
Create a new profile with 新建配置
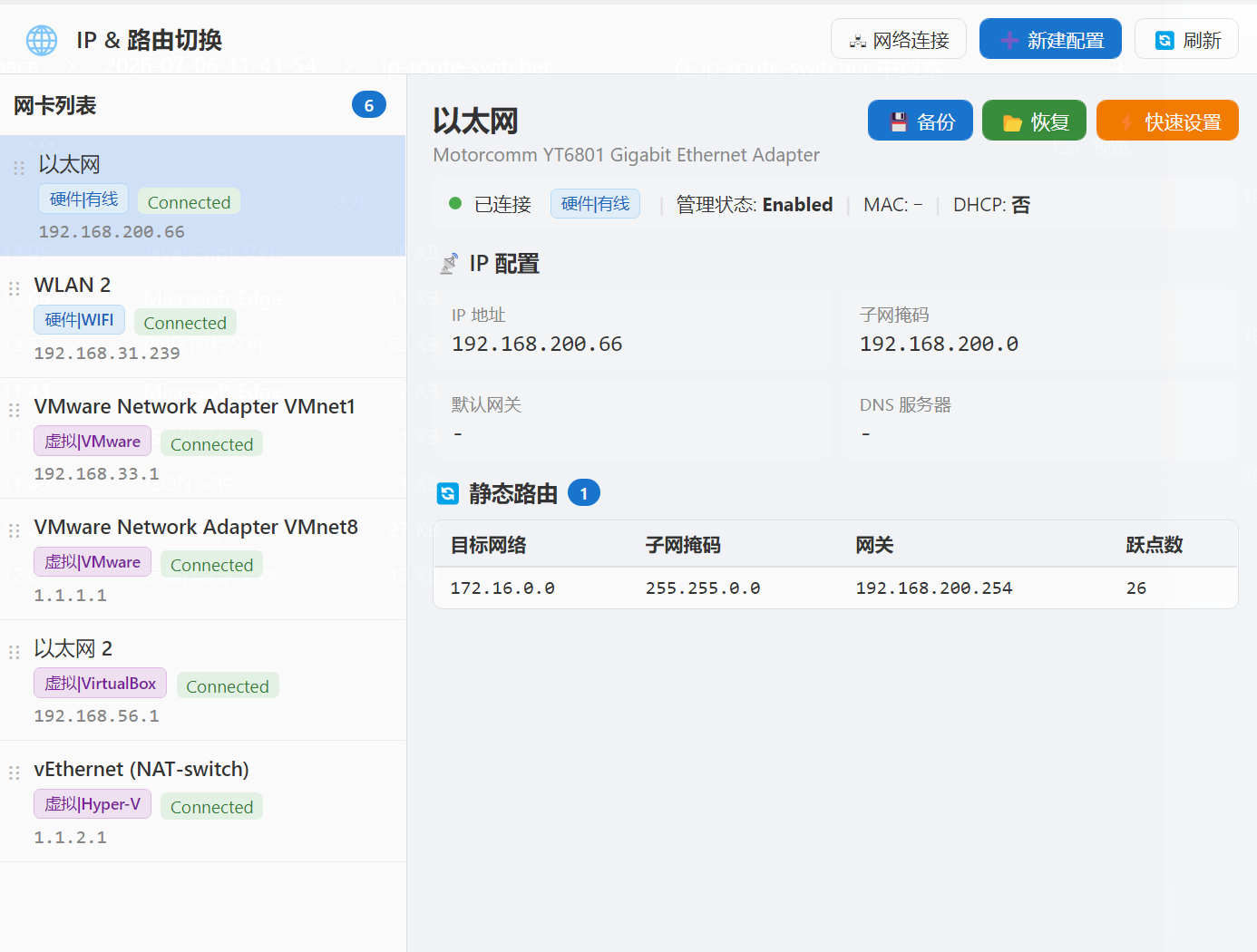coord(1050,39)
